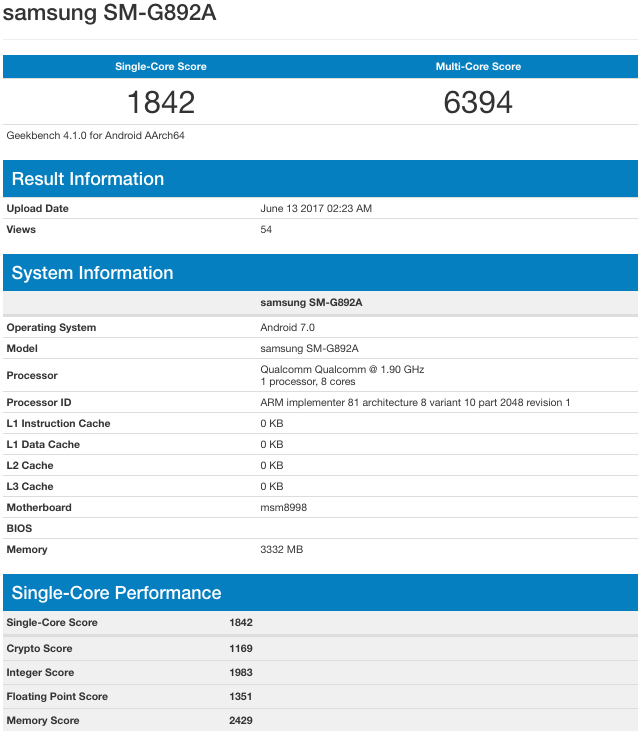Viewport: 641px width, 731px height.
Task: Select the L2 Cache value 0 KB
Action: click(272, 465)
